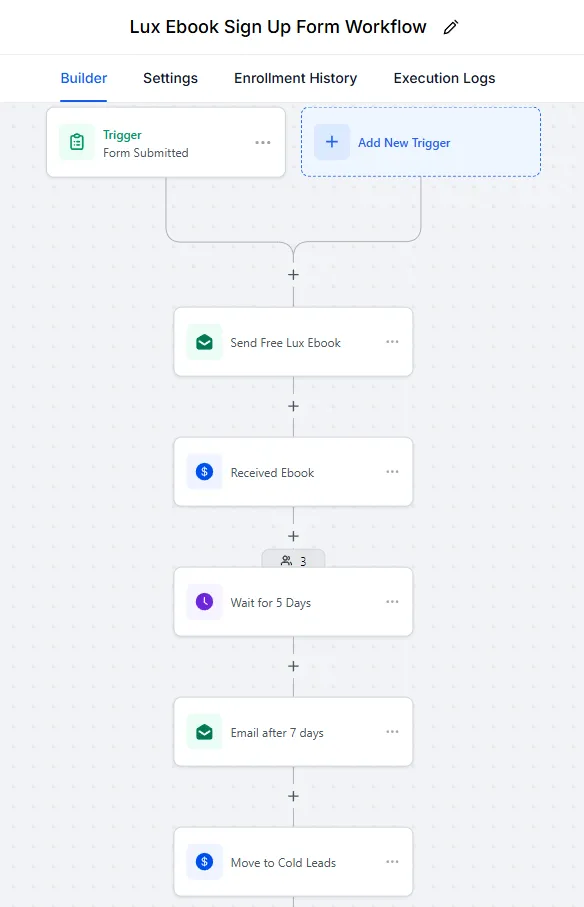Screen dimensions: 584x907
Task: Click the Received Ebook dollar icon
Action: [204, 472]
